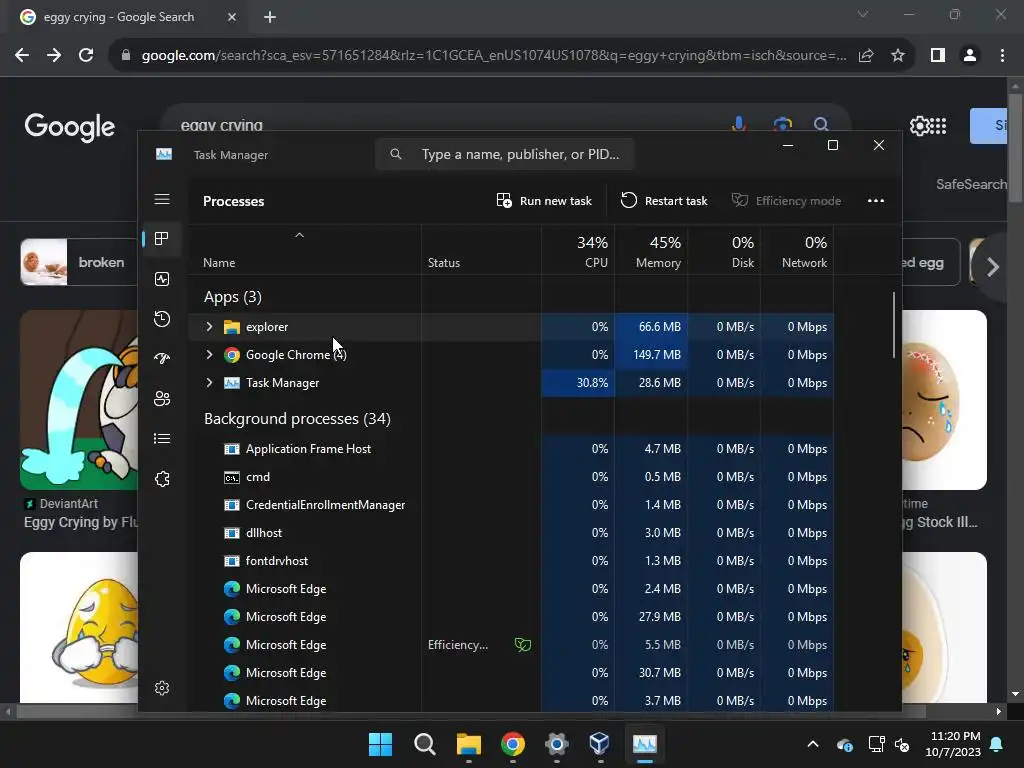The height and width of the screenshot is (768, 1024).
Task: Expand the Task Manager process group
Action: tap(209, 383)
